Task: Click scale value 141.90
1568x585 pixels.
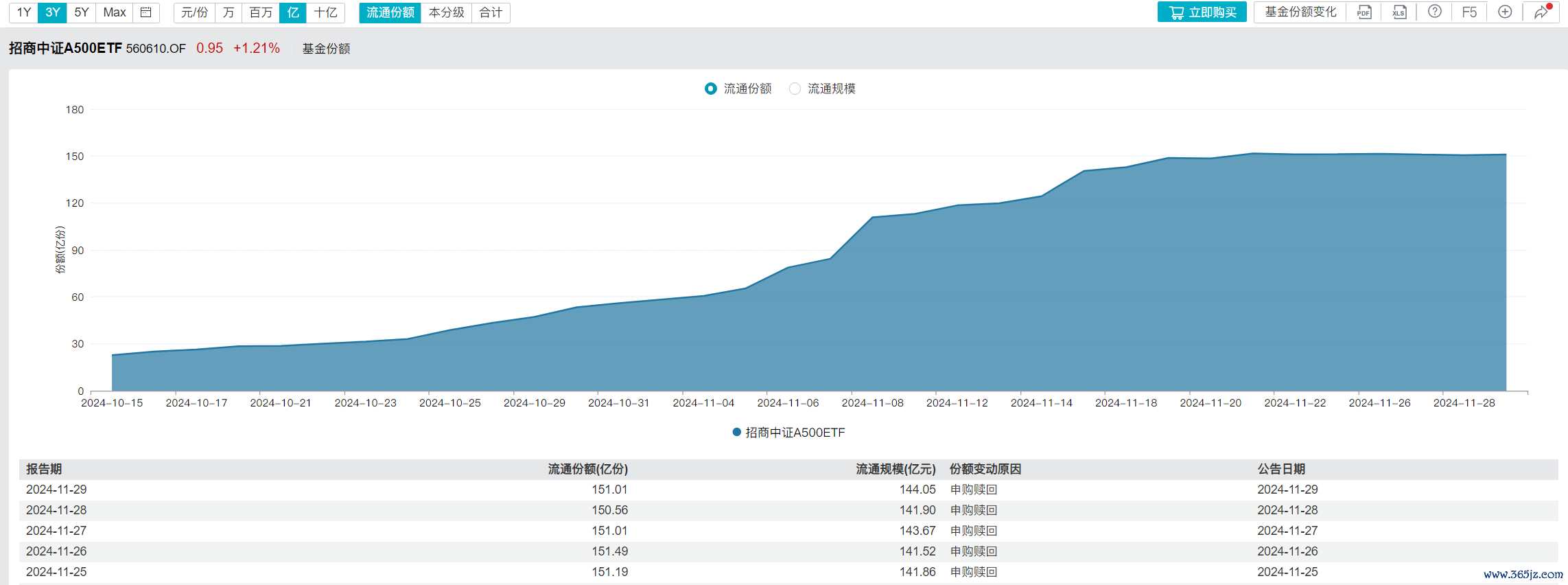Action: tap(918, 510)
